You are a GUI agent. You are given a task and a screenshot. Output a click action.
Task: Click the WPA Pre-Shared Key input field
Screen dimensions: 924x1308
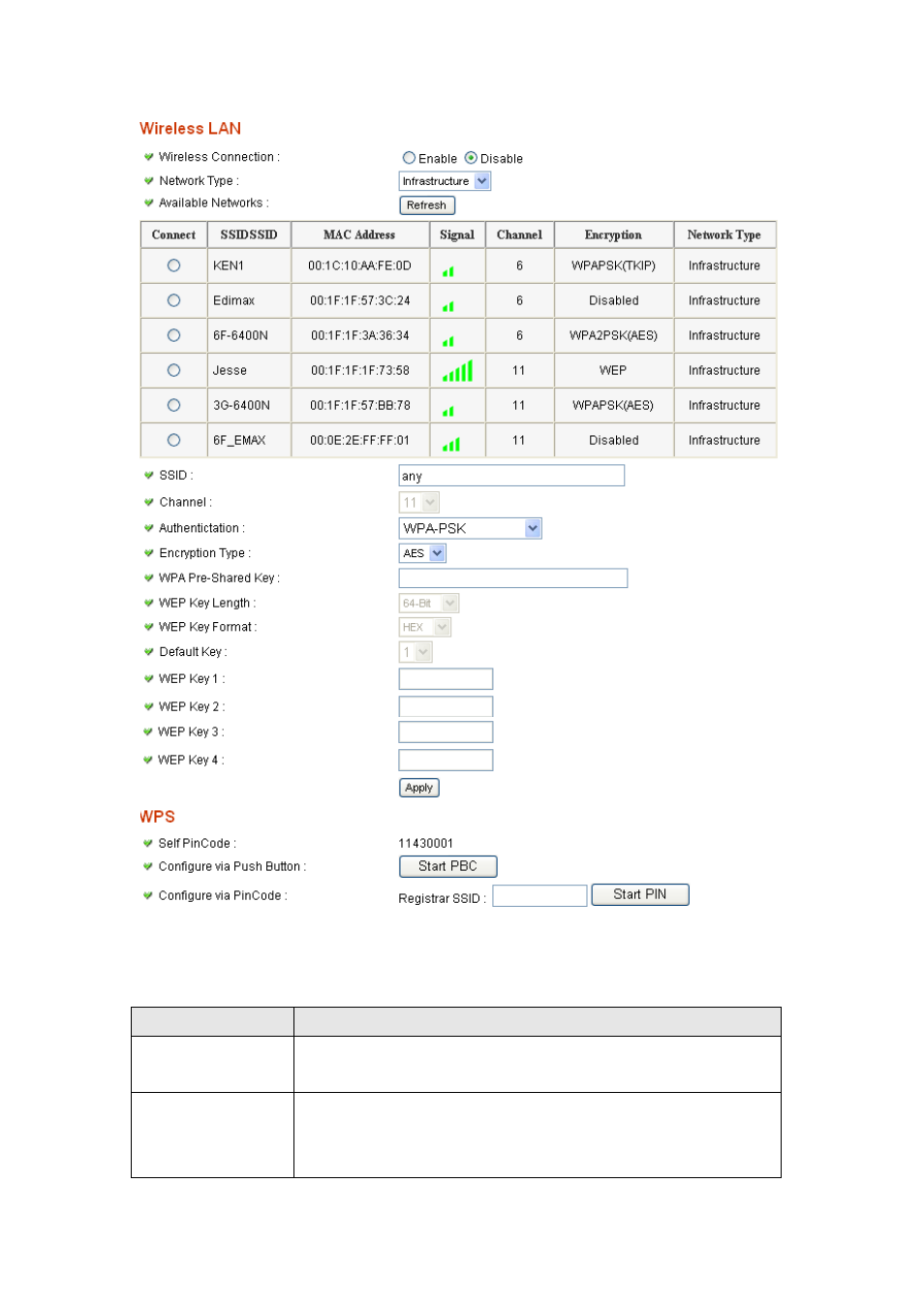512,578
